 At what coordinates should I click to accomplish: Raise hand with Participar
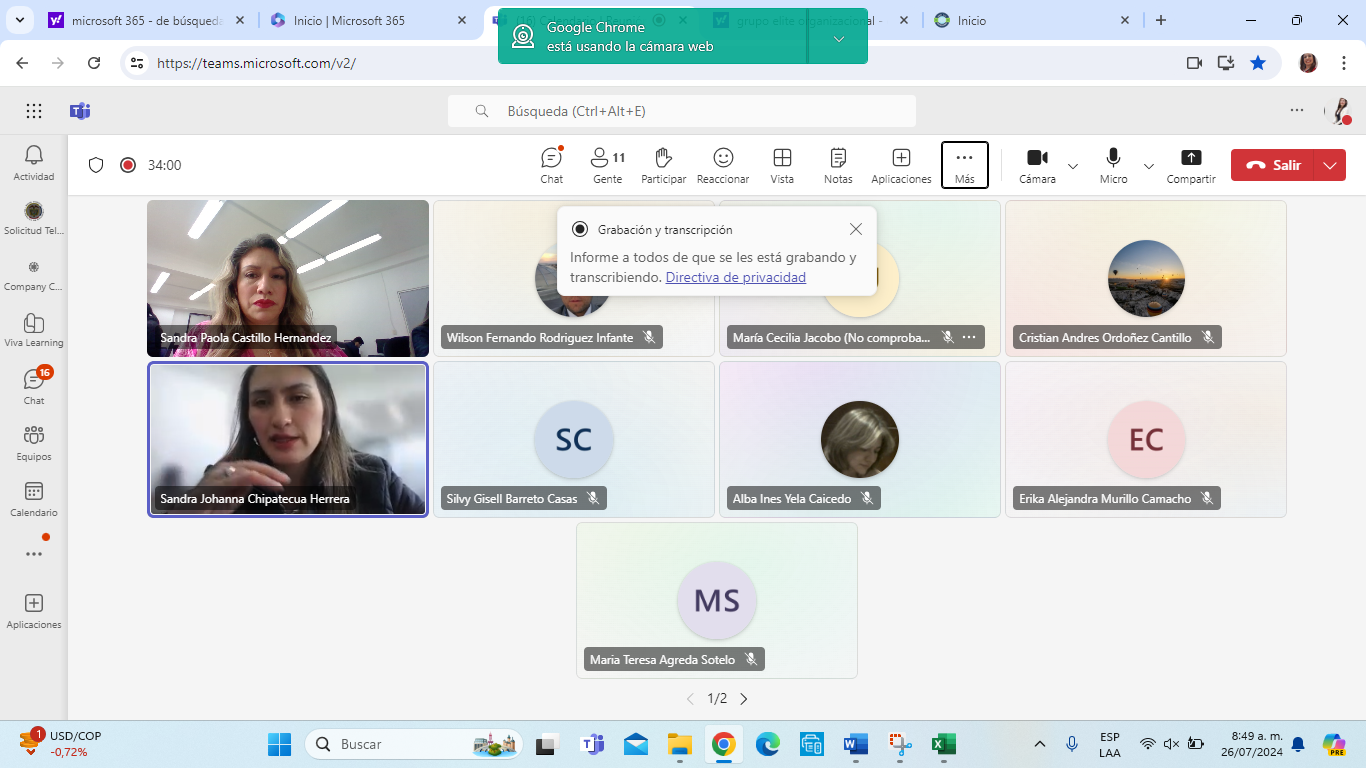coord(663,165)
